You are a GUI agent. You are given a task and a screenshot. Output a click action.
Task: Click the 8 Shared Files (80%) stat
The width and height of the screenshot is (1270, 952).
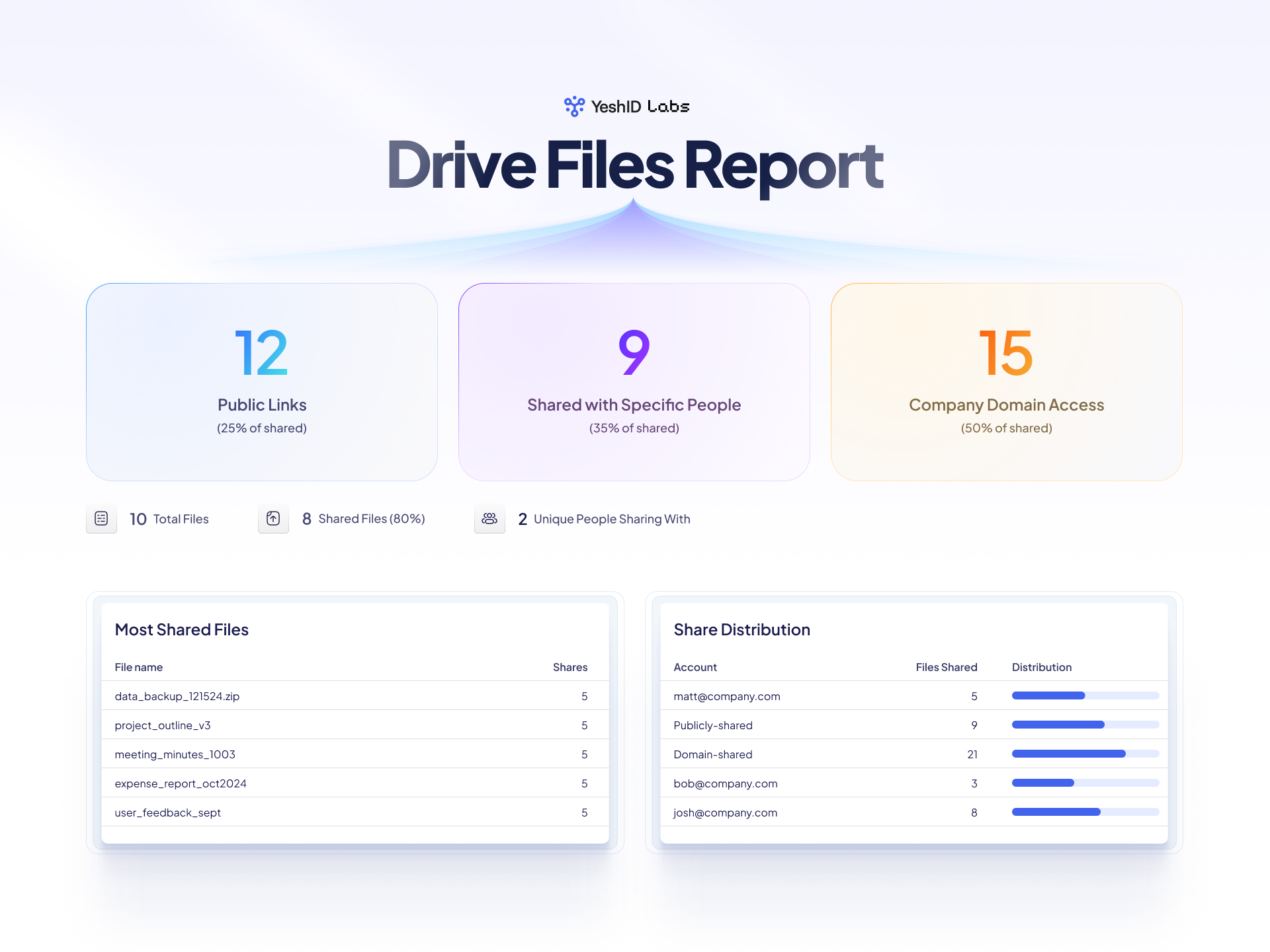tap(364, 519)
